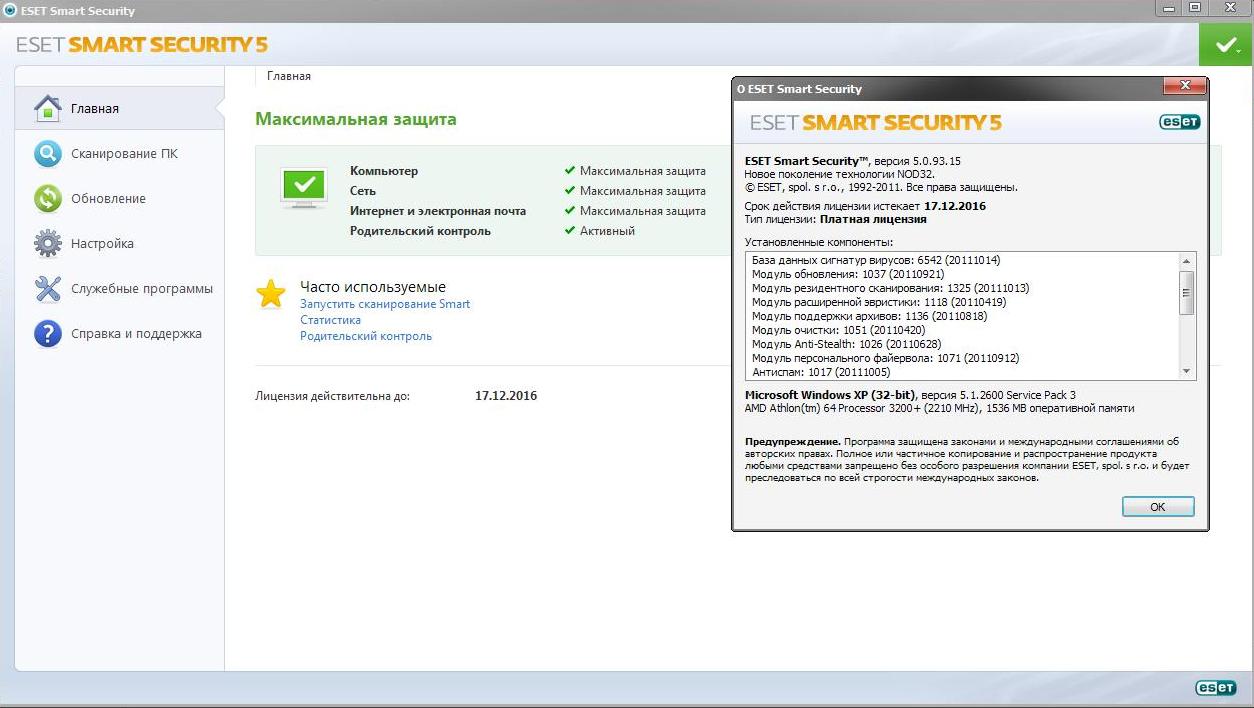Screen dimensions: 1254x708
Task: Select Модуль резидентного сканирования: 1325 row
Action: (x=891, y=288)
